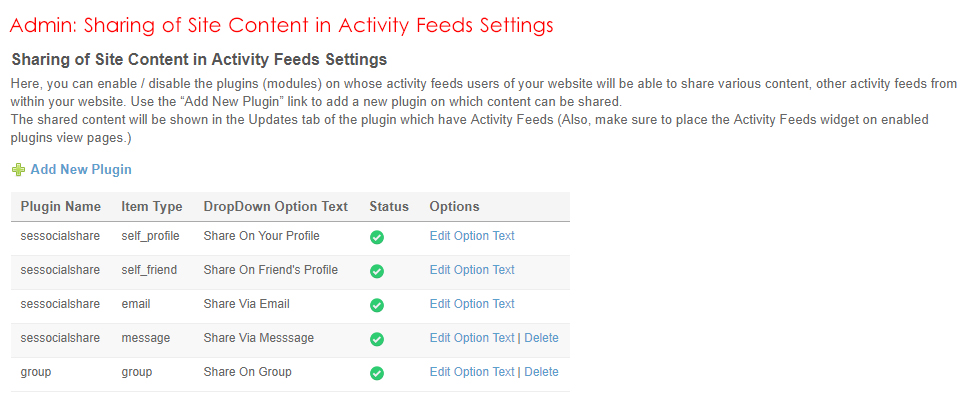The image size is (968, 403).
Task: Disable the group plugin status icon
Action: pyautogui.click(x=377, y=373)
